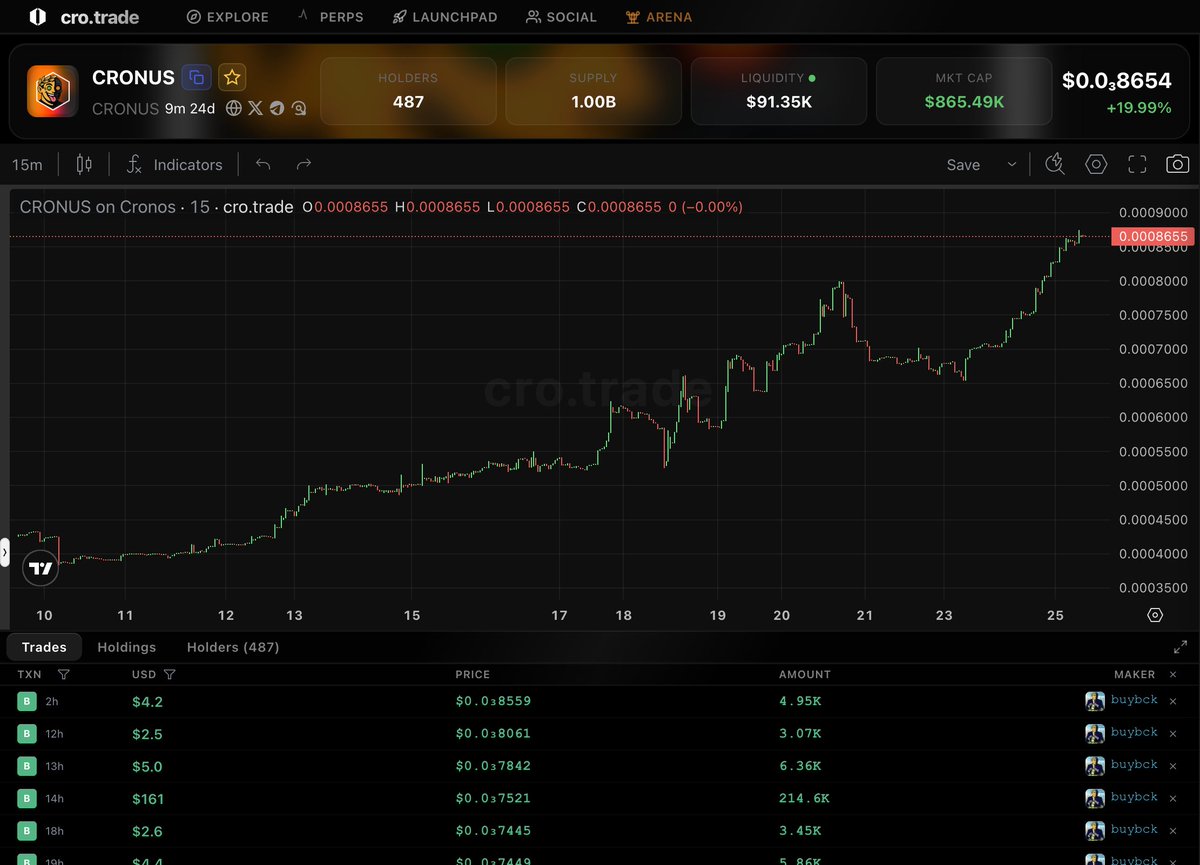Open the token Telegram link
The width and height of the screenshot is (1200, 865).
click(277, 108)
